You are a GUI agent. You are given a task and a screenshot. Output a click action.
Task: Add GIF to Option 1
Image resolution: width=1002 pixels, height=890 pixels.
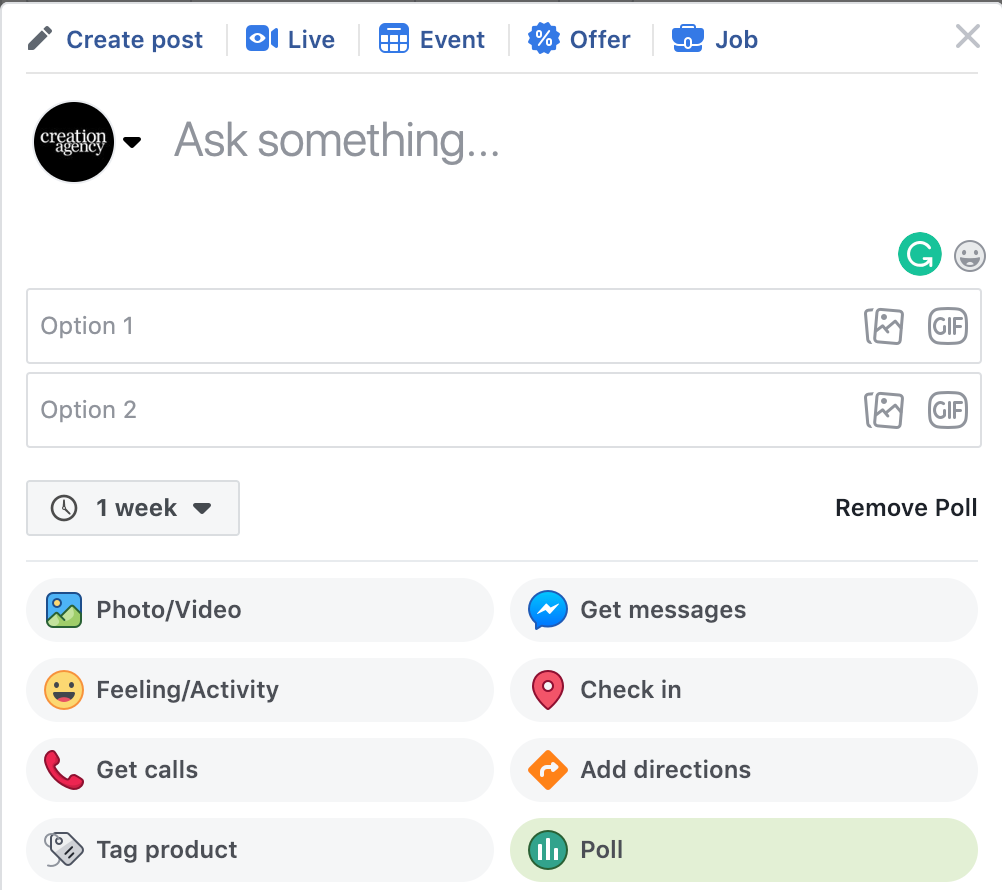click(947, 326)
